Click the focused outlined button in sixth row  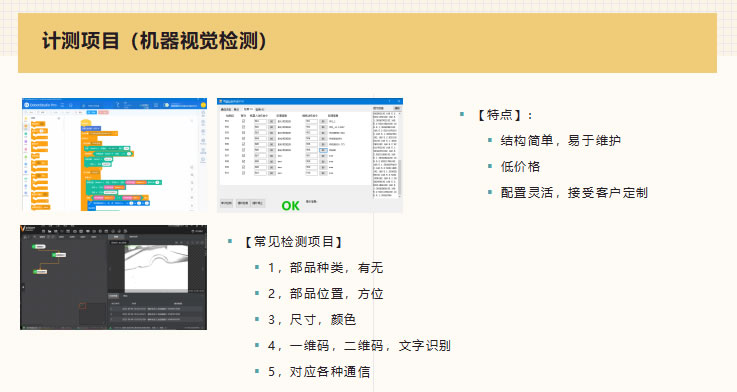tap(323, 150)
